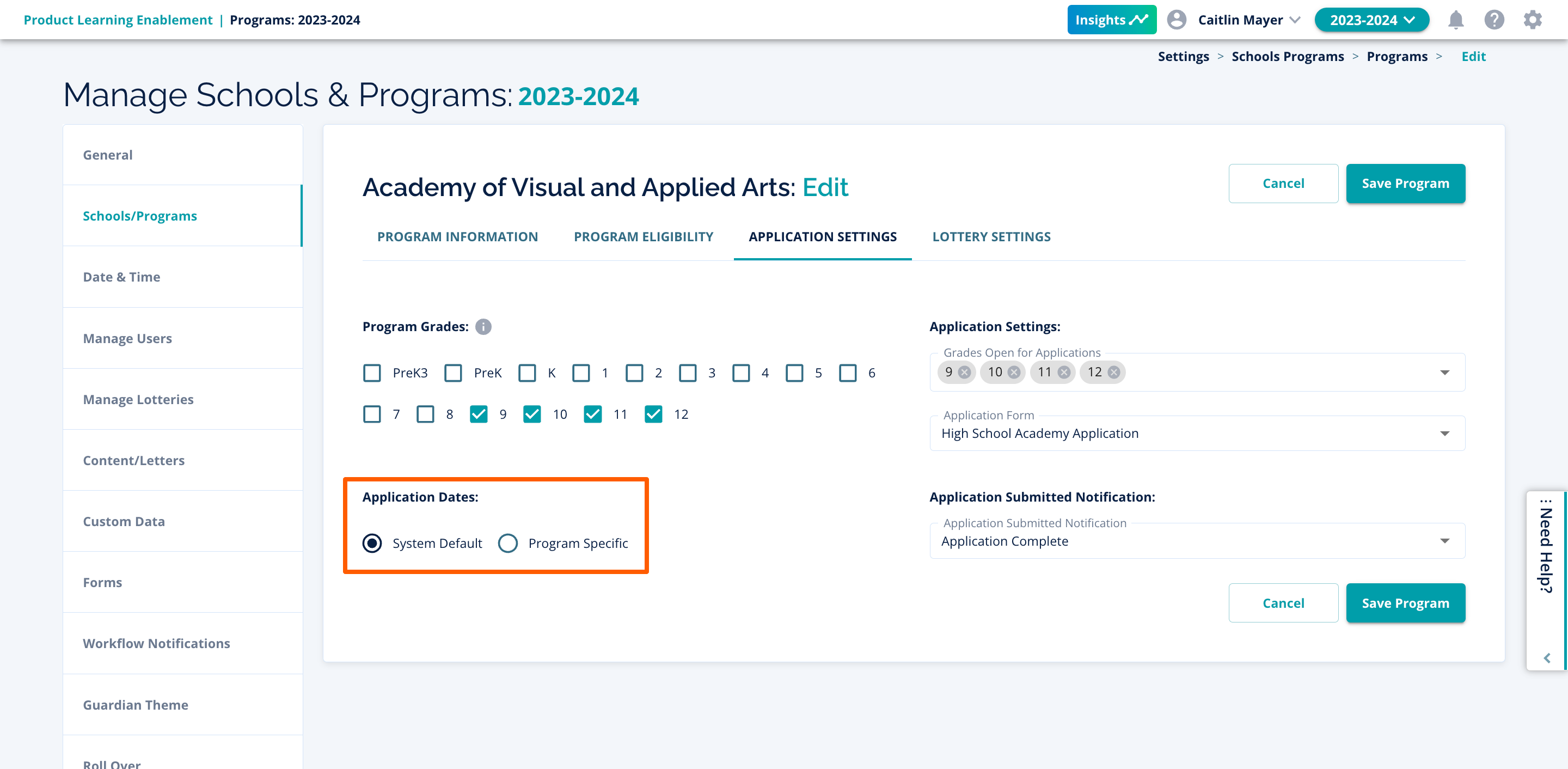Click the top Save Program button
1568x769 pixels.
click(1405, 184)
